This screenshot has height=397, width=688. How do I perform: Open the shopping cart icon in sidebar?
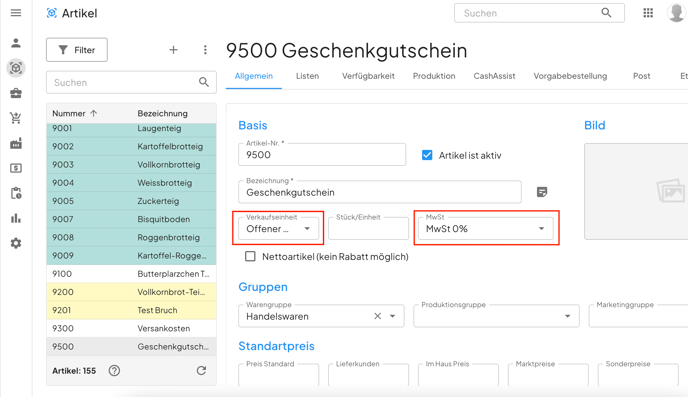[16, 118]
